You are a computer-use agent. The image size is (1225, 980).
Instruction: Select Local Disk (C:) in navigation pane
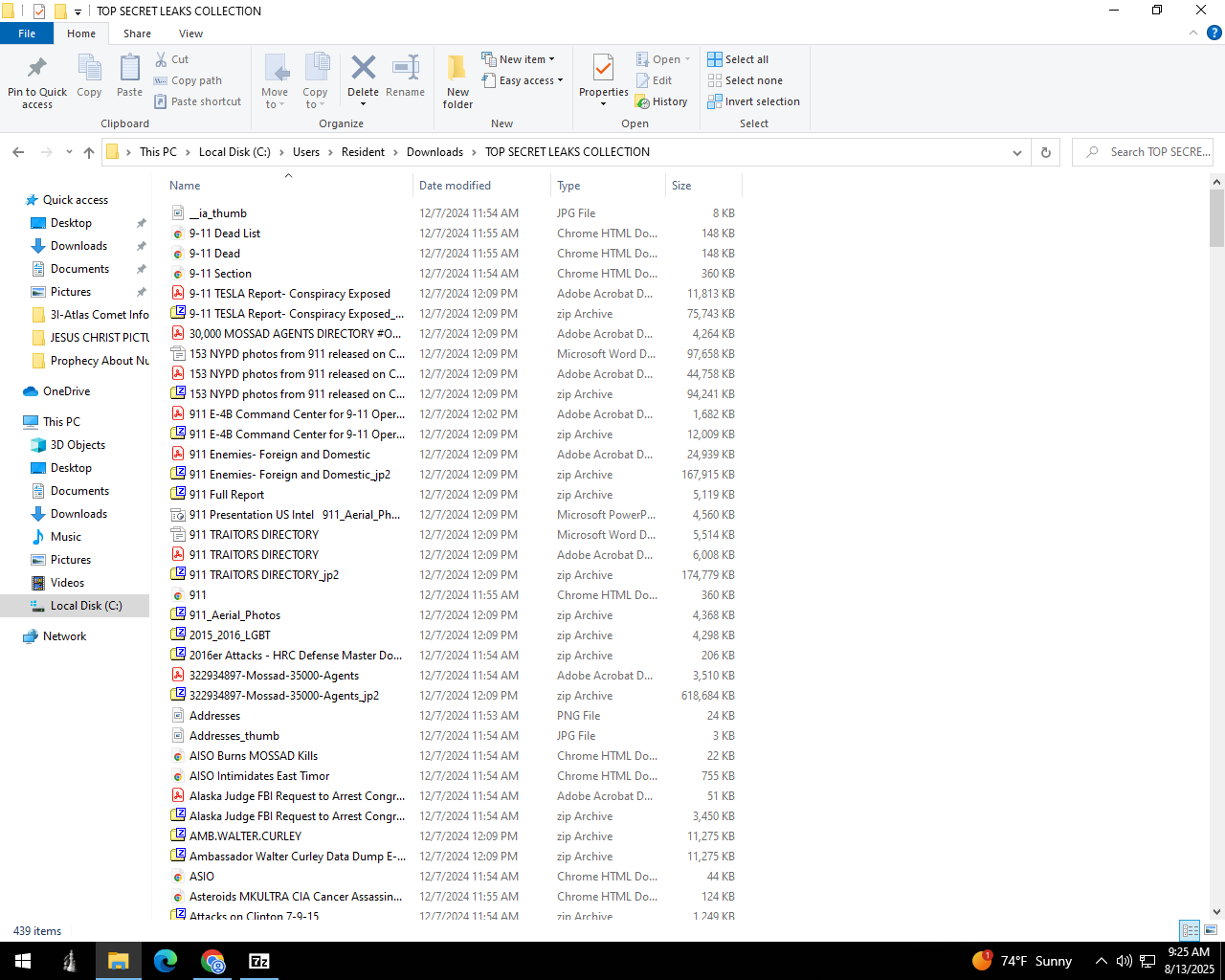pyautogui.click(x=75, y=606)
